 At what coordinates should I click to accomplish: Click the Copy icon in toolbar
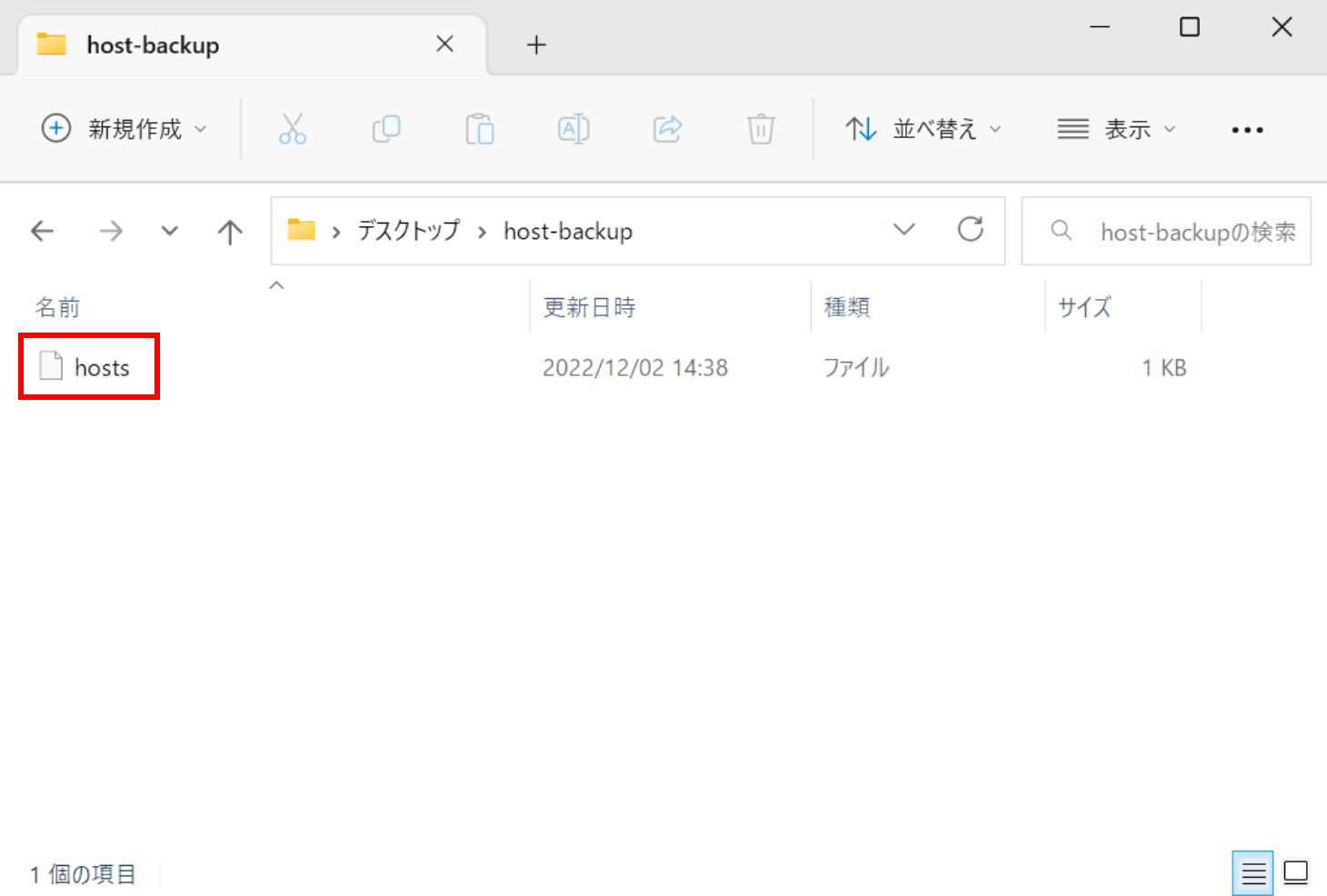click(x=386, y=129)
